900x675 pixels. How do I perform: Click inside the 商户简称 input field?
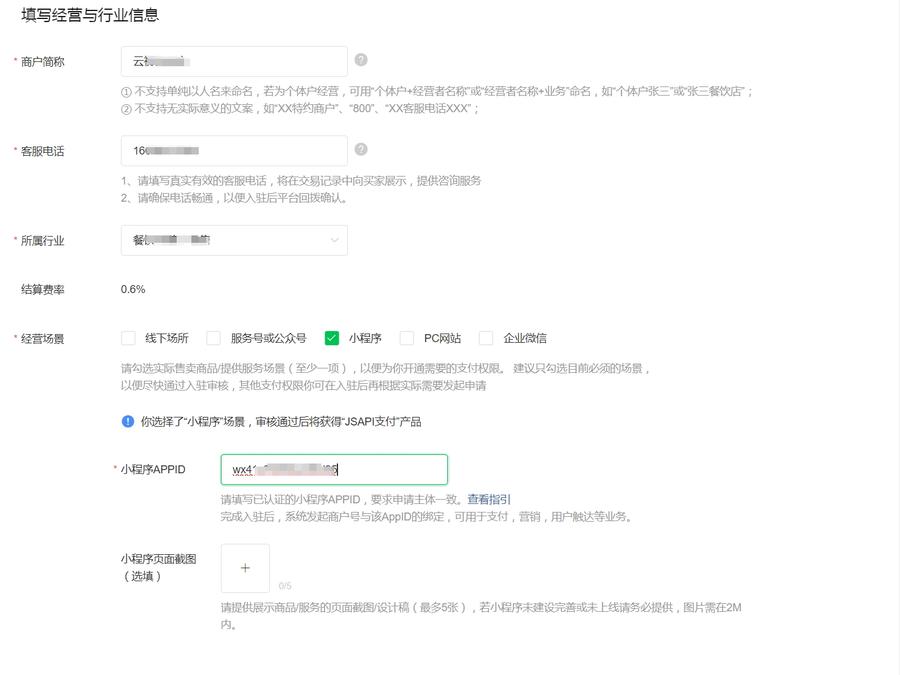coord(234,61)
